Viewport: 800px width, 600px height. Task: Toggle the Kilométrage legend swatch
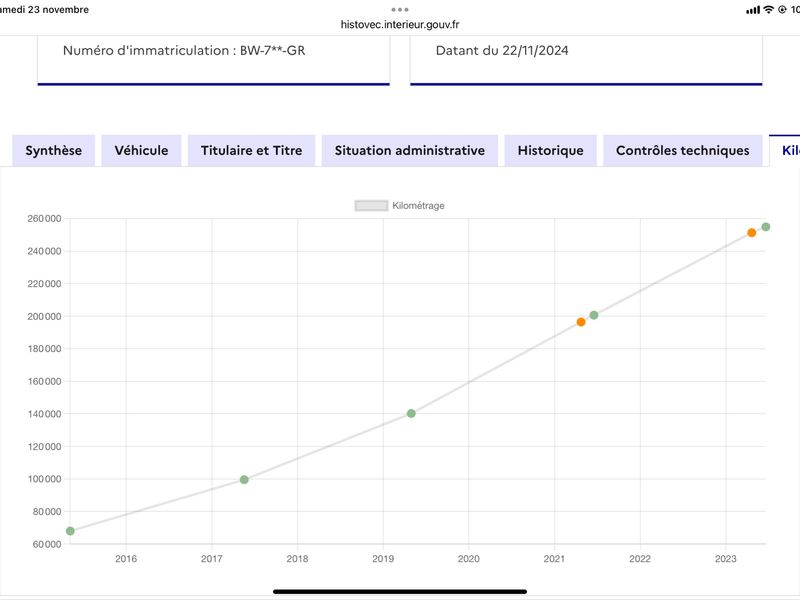pos(371,206)
